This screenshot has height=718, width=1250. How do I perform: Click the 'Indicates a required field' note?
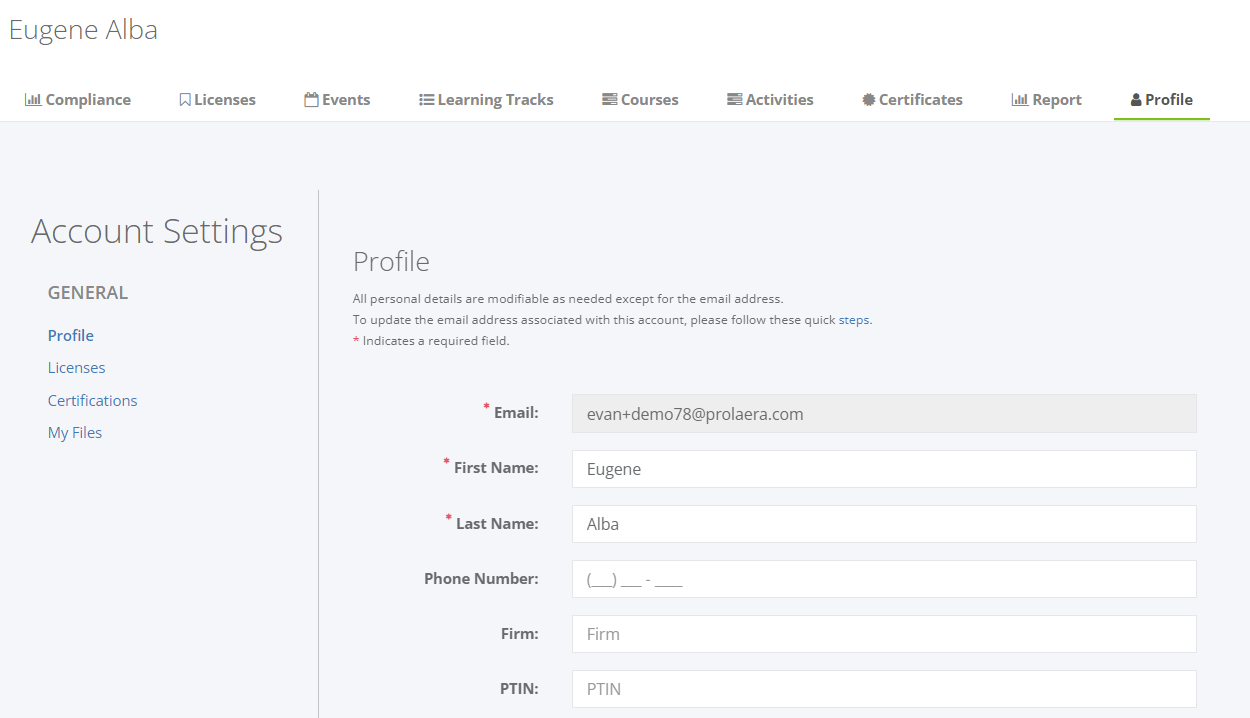(x=436, y=341)
